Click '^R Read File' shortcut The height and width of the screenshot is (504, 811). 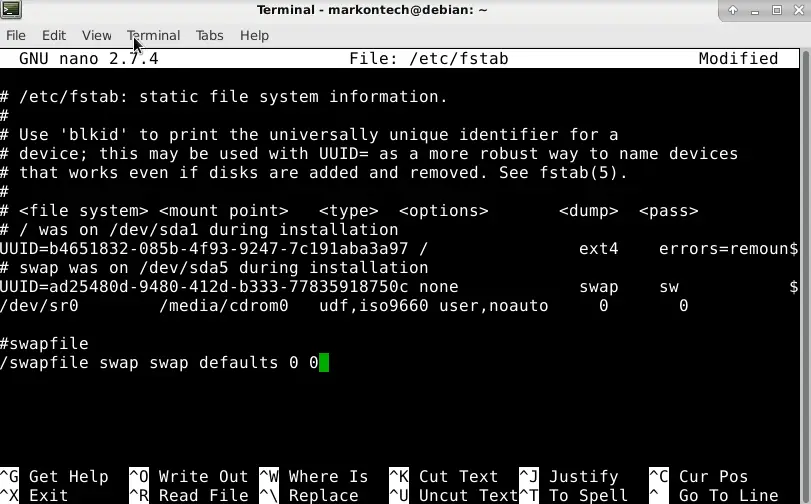[189, 495]
